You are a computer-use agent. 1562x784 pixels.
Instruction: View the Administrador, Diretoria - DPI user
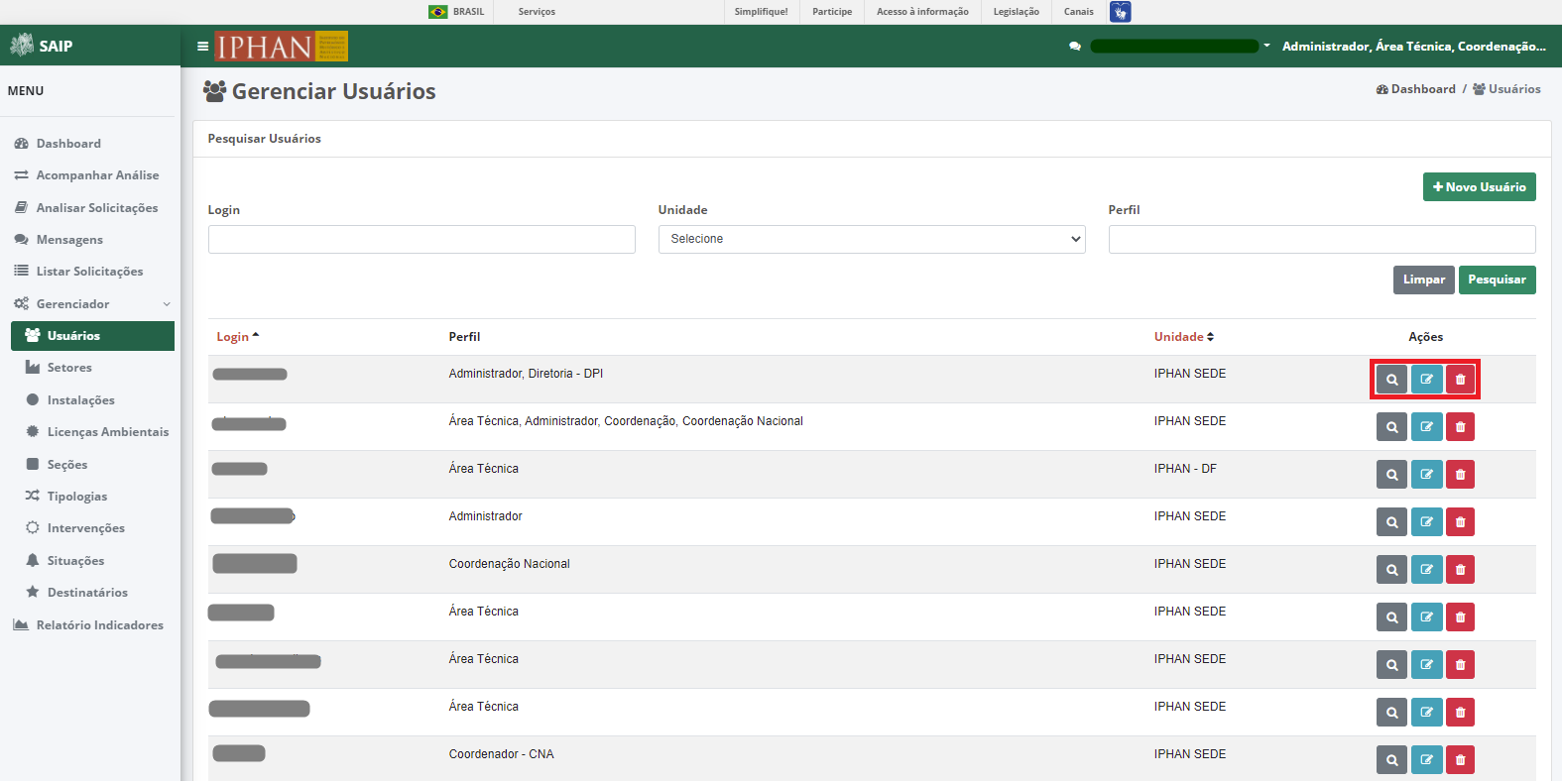point(1391,380)
